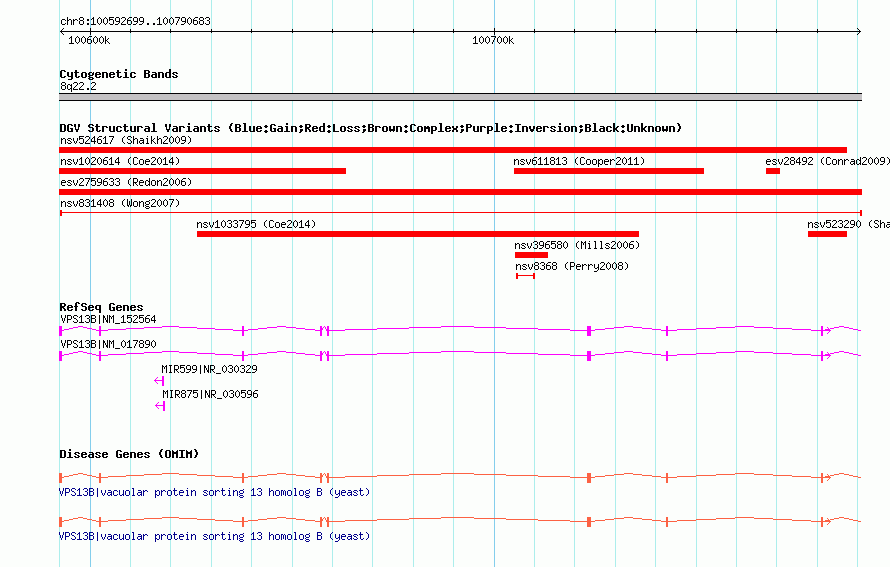This screenshot has height=567, width=890.
Task: Click the 8q22.2 band label
Action: (78, 86)
